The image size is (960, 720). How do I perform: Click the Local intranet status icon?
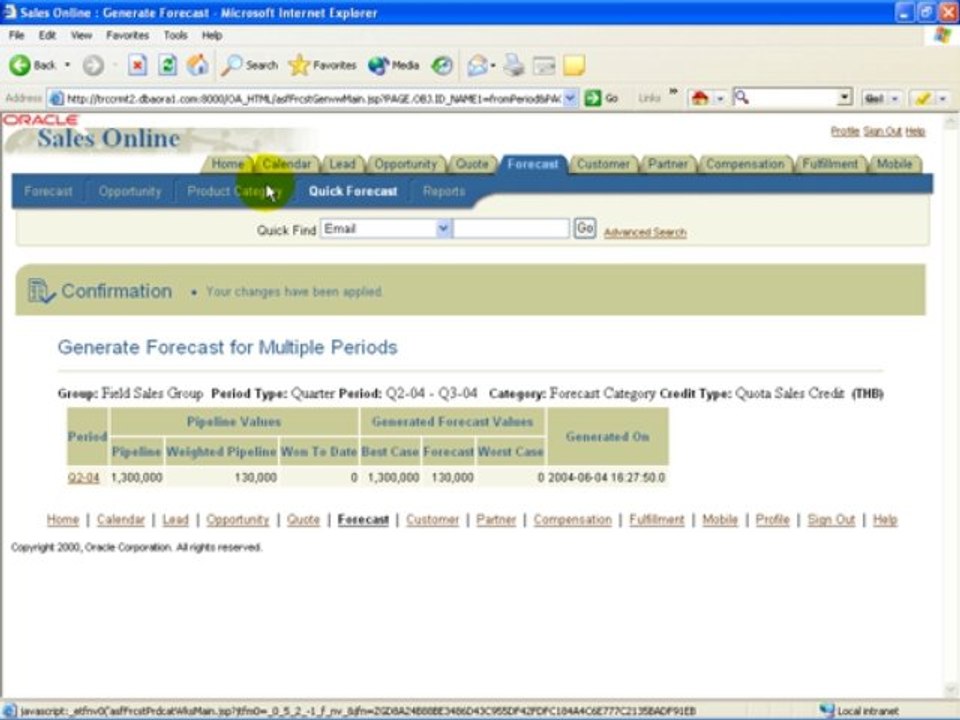pyautogui.click(x=827, y=710)
